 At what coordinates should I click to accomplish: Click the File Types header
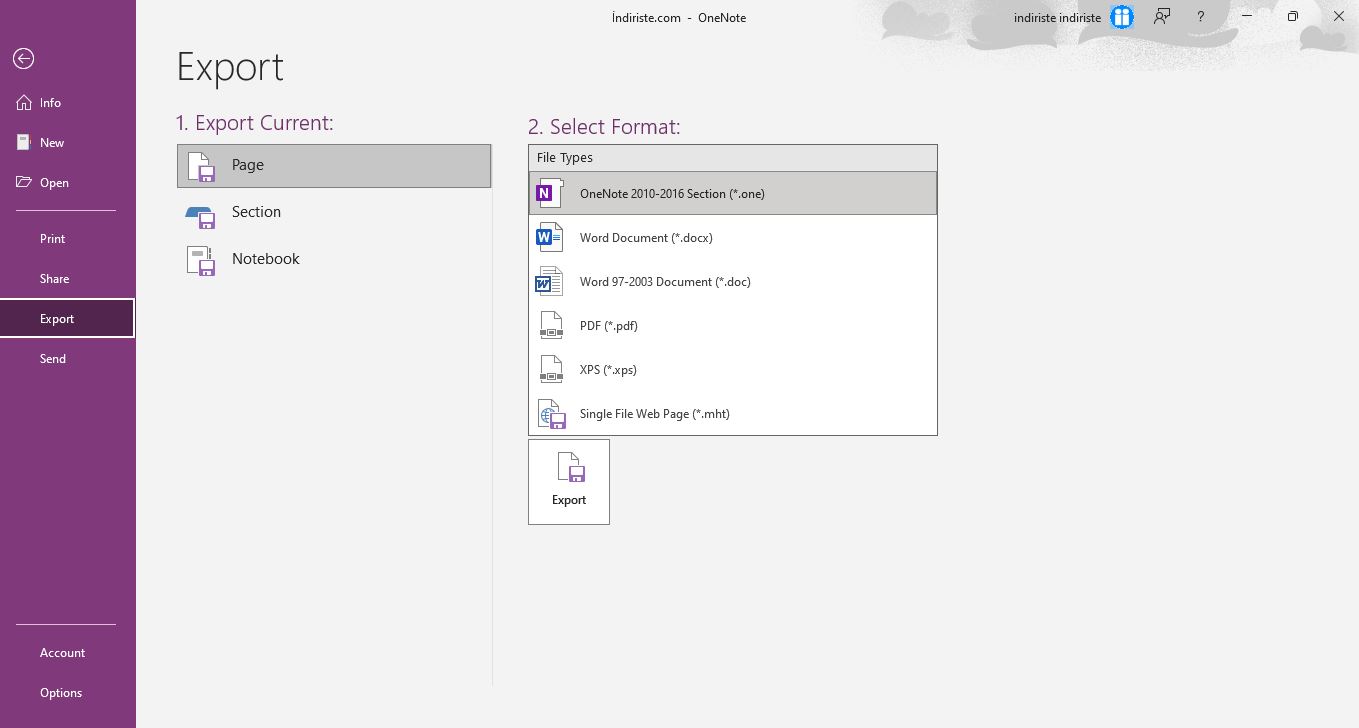pos(733,158)
